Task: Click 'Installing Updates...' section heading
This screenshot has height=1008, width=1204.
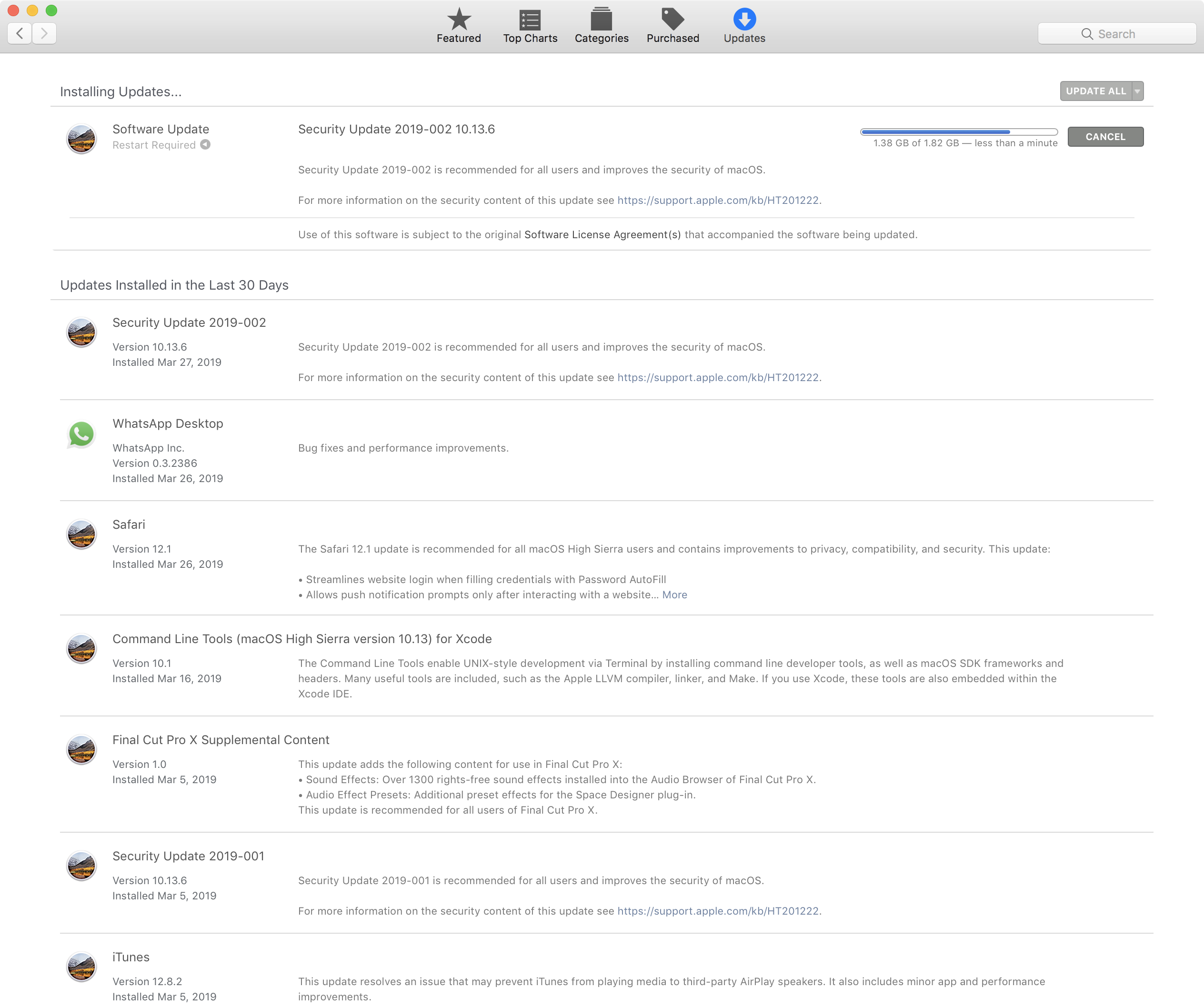Action: coord(121,92)
